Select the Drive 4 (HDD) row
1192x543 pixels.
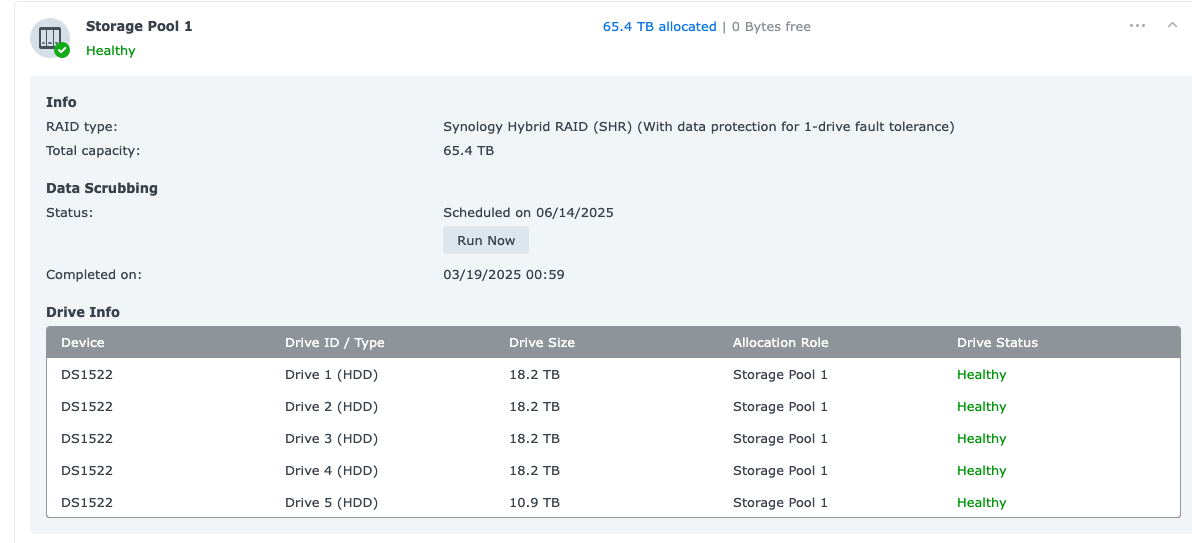coord(613,471)
